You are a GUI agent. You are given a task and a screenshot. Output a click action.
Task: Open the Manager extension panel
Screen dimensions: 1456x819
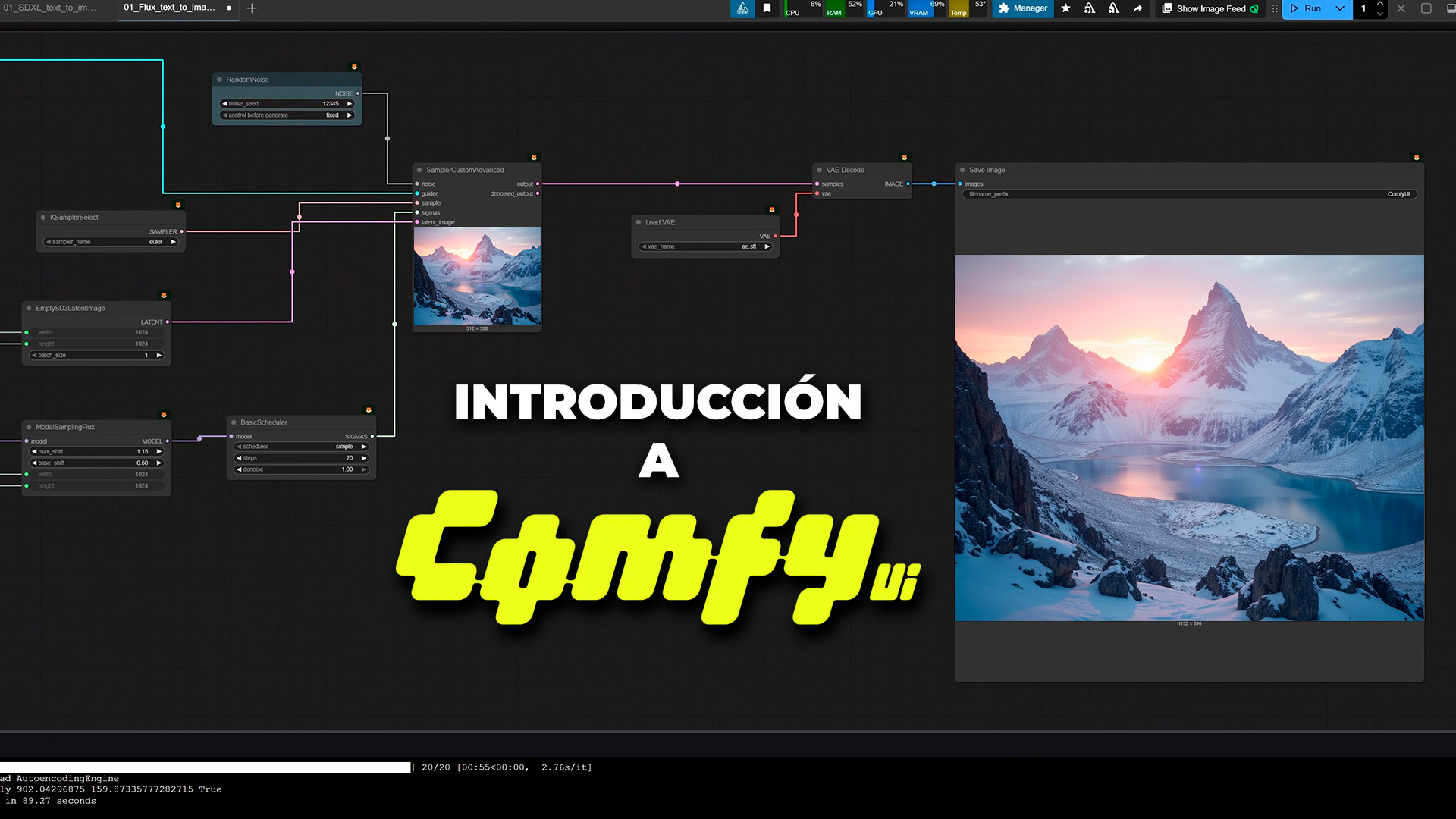point(1022,8)
